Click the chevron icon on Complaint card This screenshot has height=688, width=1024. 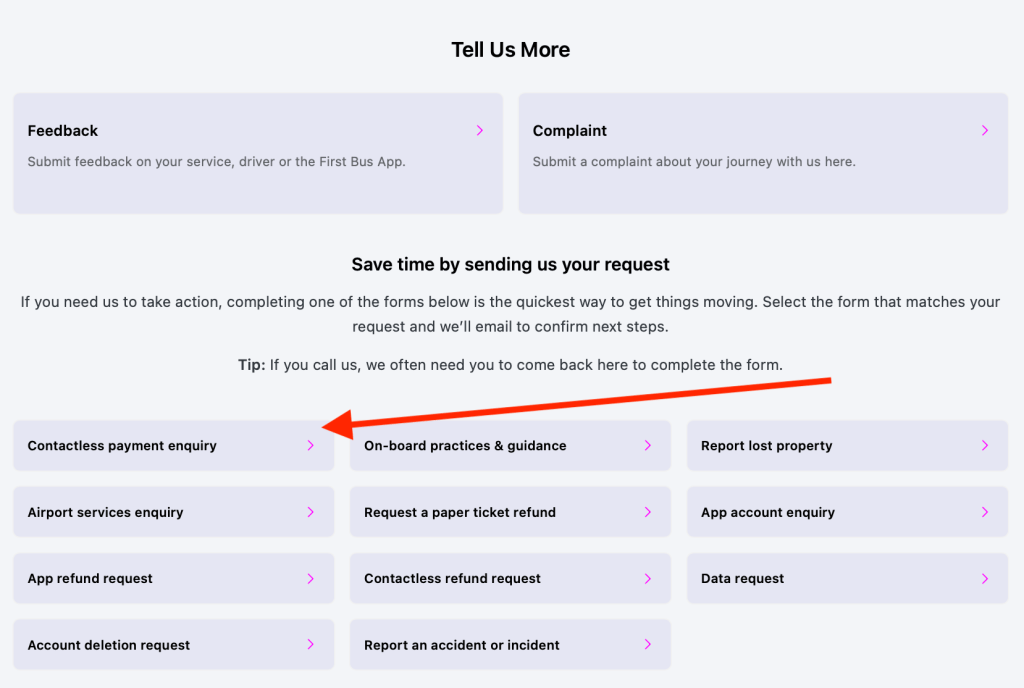coord(985,131)
